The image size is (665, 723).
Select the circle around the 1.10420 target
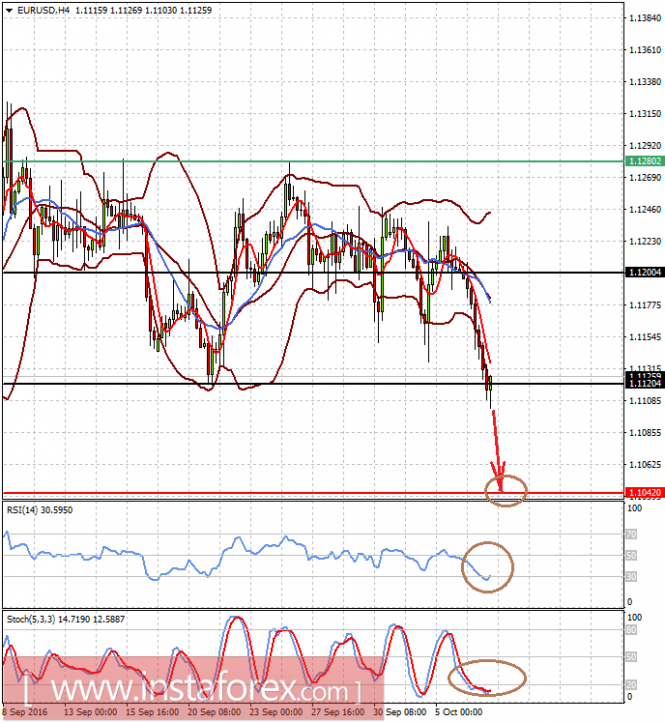pos(506,491)
